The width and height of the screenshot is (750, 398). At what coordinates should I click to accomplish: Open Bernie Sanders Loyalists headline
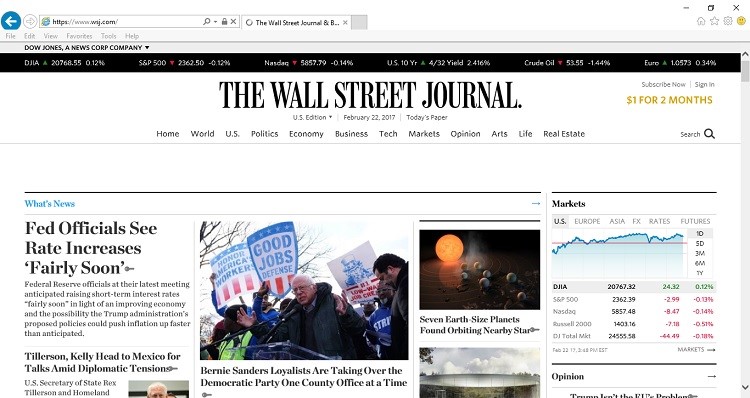[304, 376]
